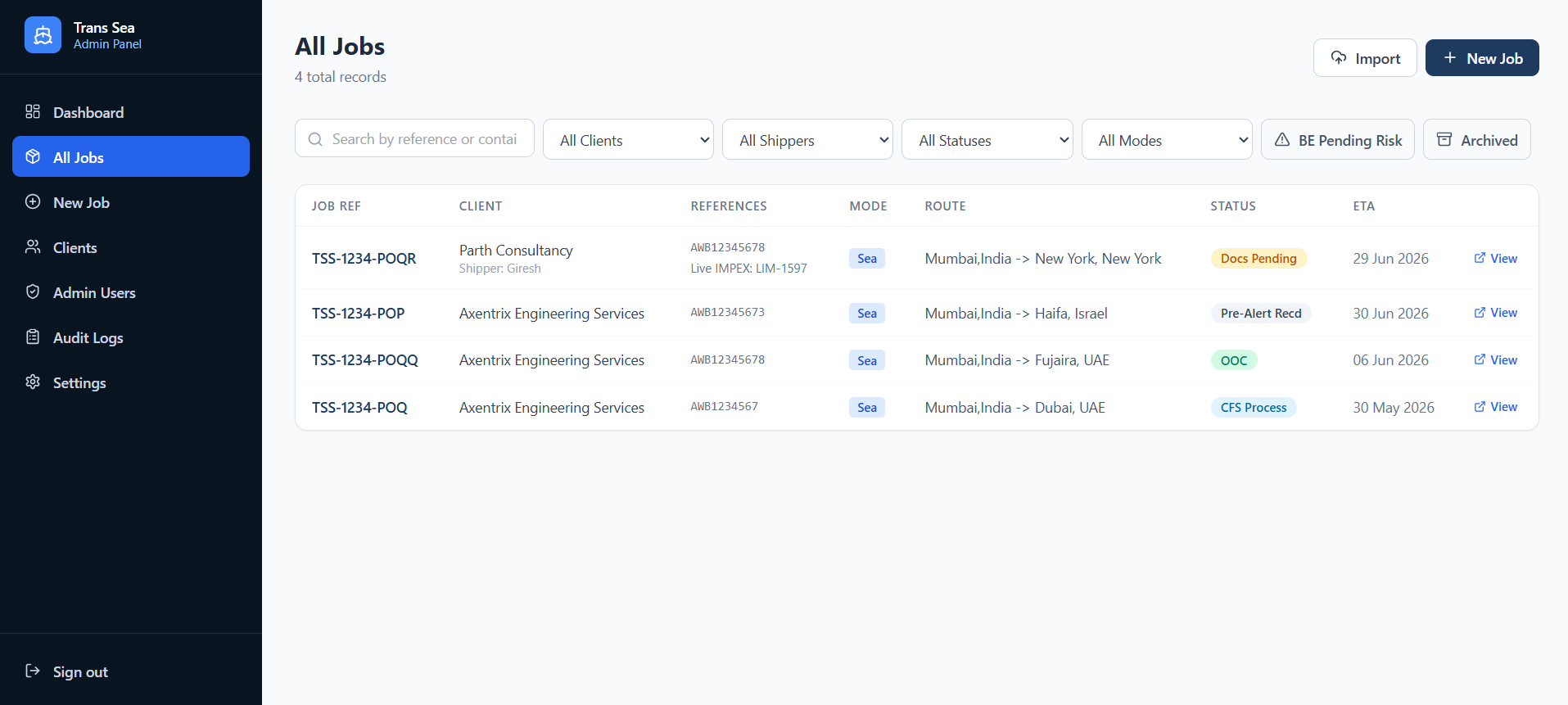Click the CFS Process status badge
1568x705 pixels.
coord(1254,407)
